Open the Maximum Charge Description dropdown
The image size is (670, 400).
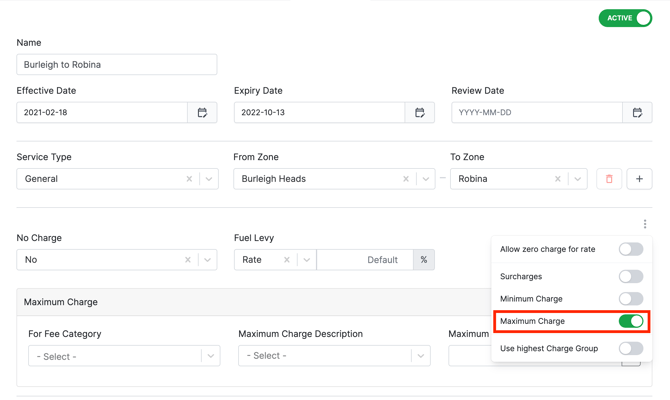(421, 356)
